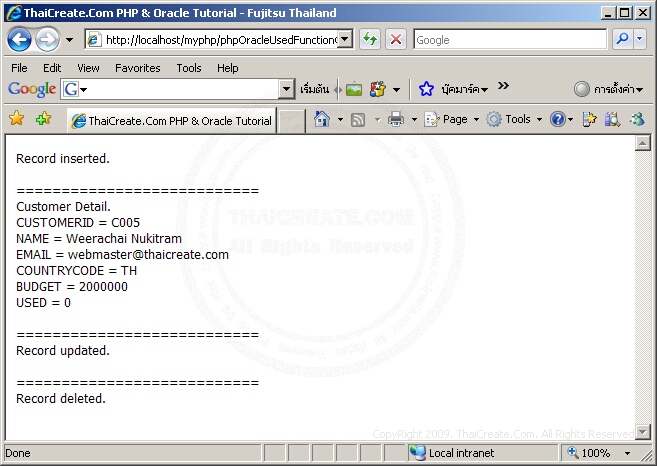Click the Internet Explorer title bar icon
Image resolution: width=657 pixels, height=466 pixels.
[13, 13]
